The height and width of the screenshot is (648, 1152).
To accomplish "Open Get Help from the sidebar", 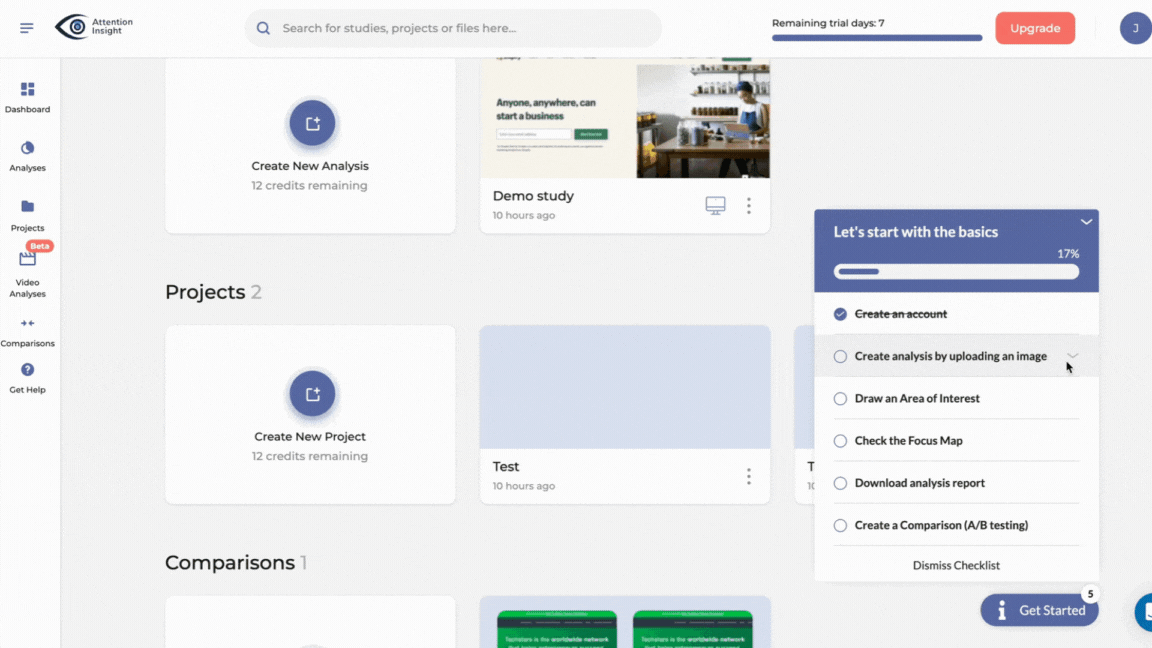I will [27, 378].
